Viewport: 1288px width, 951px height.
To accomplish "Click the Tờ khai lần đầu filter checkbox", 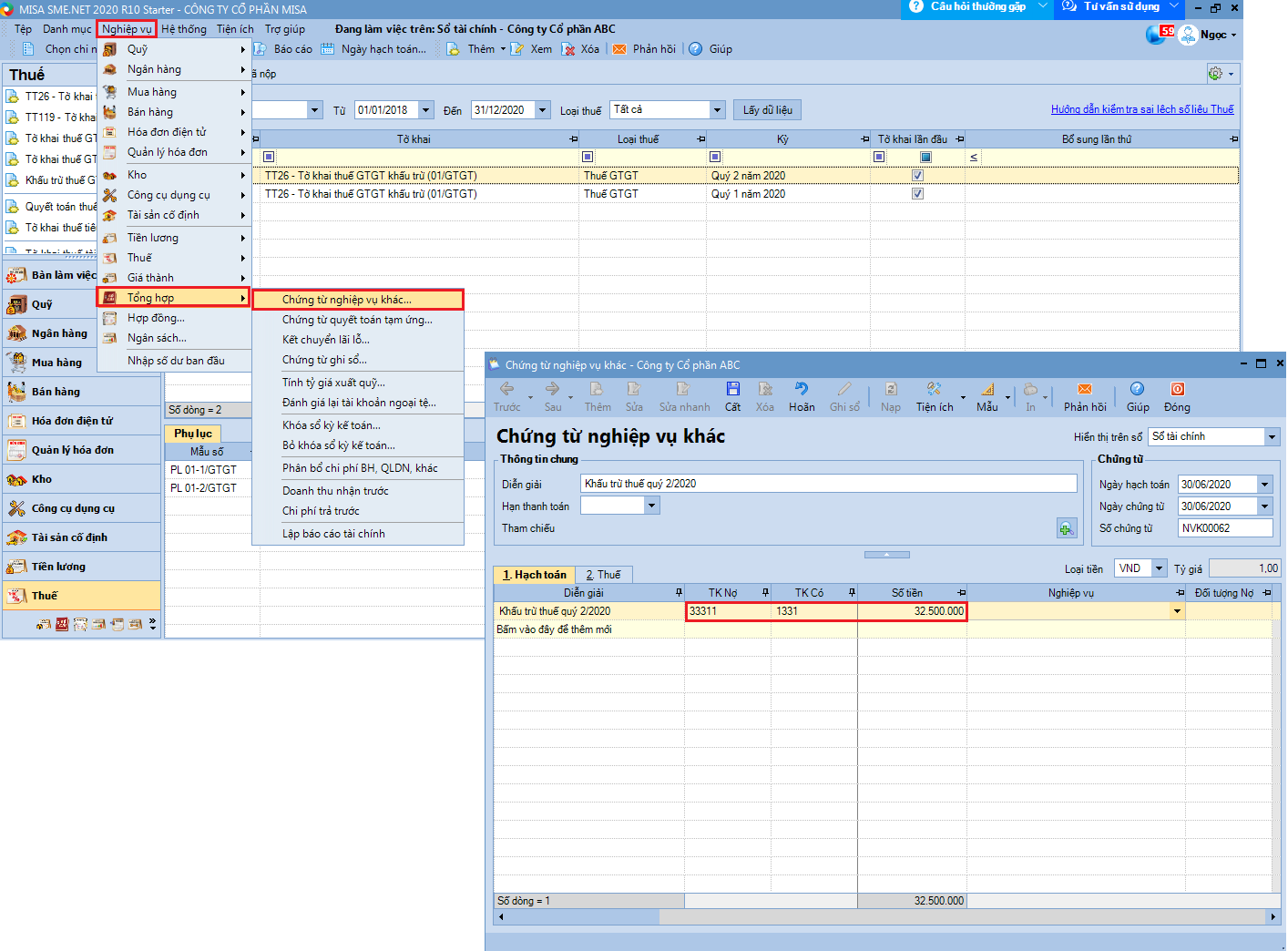I will 925,157.
